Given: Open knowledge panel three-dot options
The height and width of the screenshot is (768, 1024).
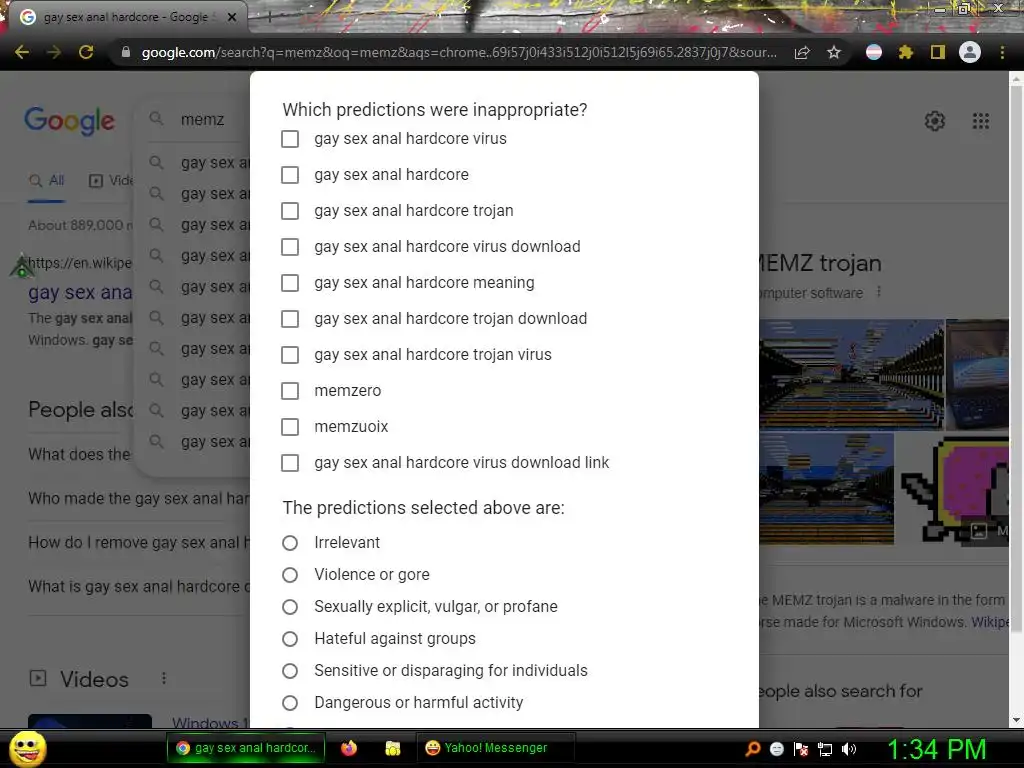Looking at the screenshot, I should click(x=879, y=291).
